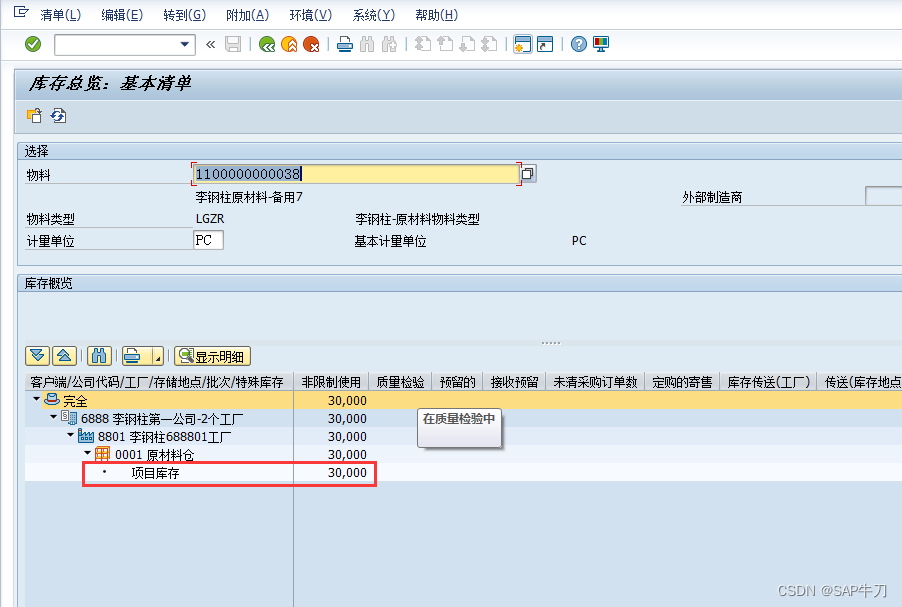902x607 pixels.
Task: Collapse the command field with double-chevron
Action: (x=211, y=44)
